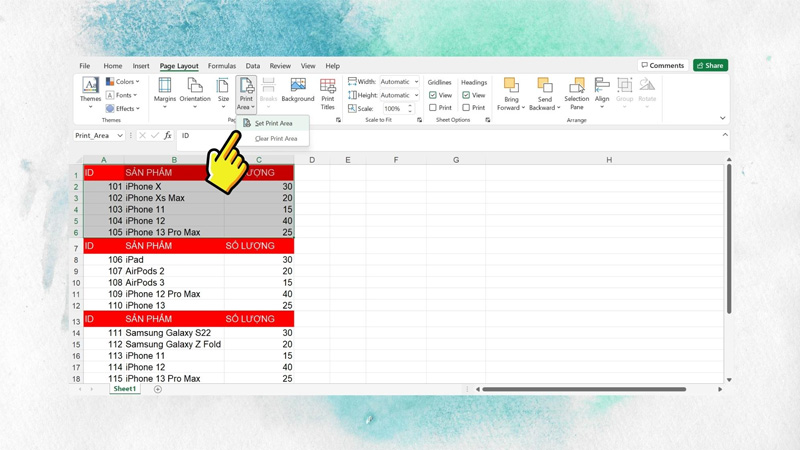Open the Help tab
Screen dimensions: 800x450
[x=333, y=66]
